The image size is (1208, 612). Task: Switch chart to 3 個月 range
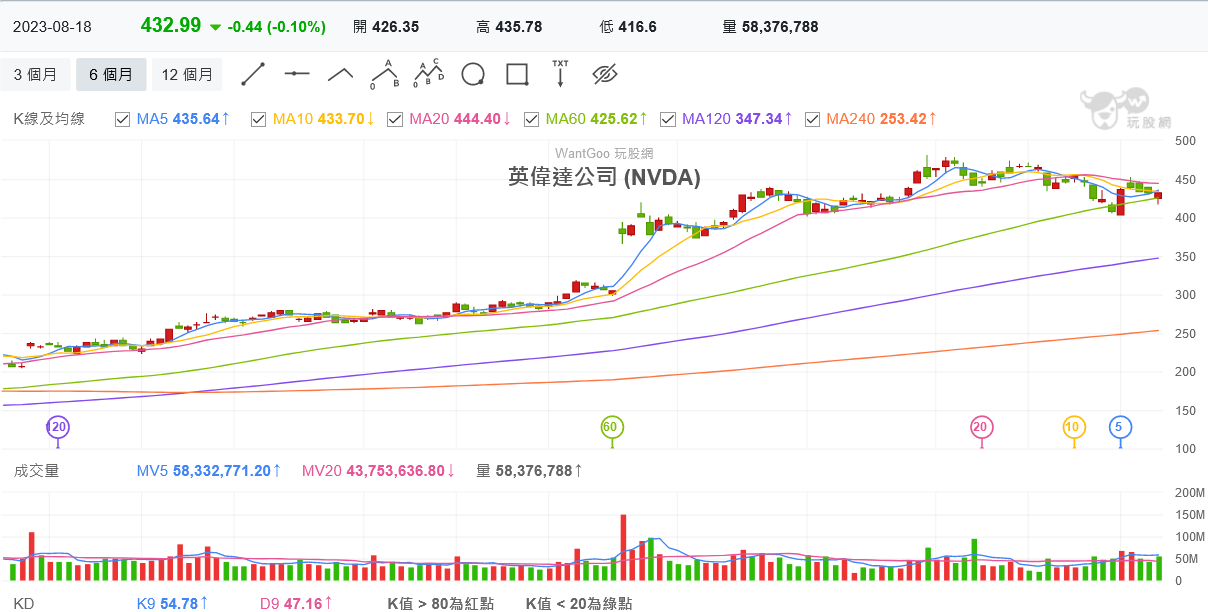(x=36, y=75)
